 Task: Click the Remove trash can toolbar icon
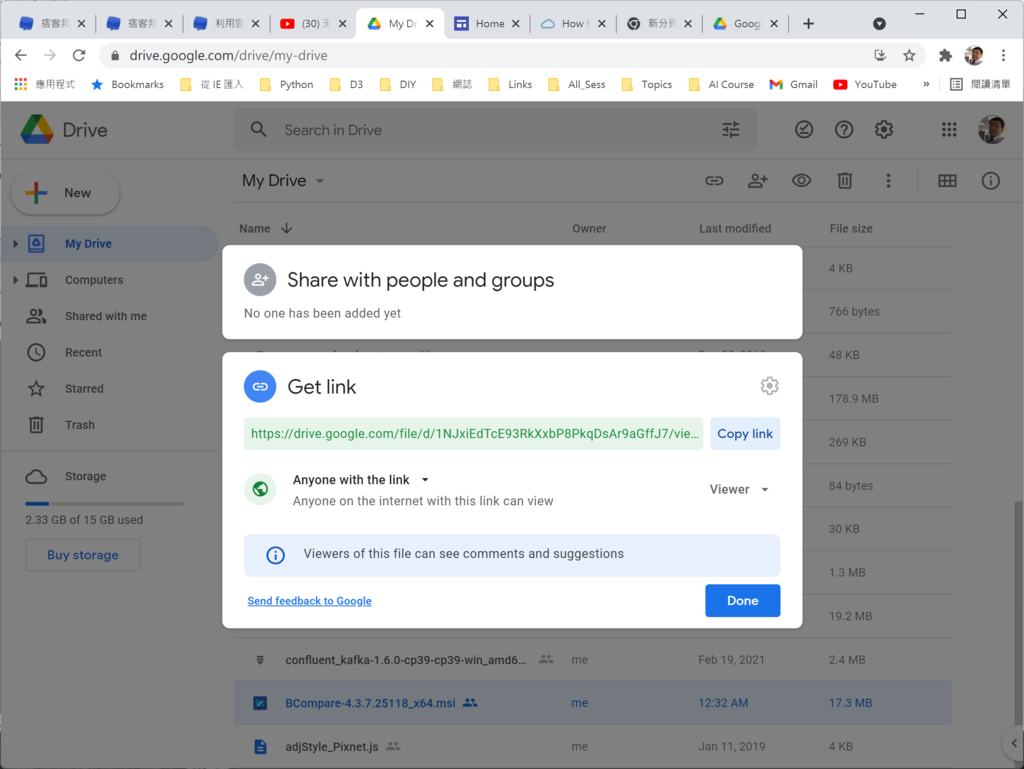click(x=844, y=181)
